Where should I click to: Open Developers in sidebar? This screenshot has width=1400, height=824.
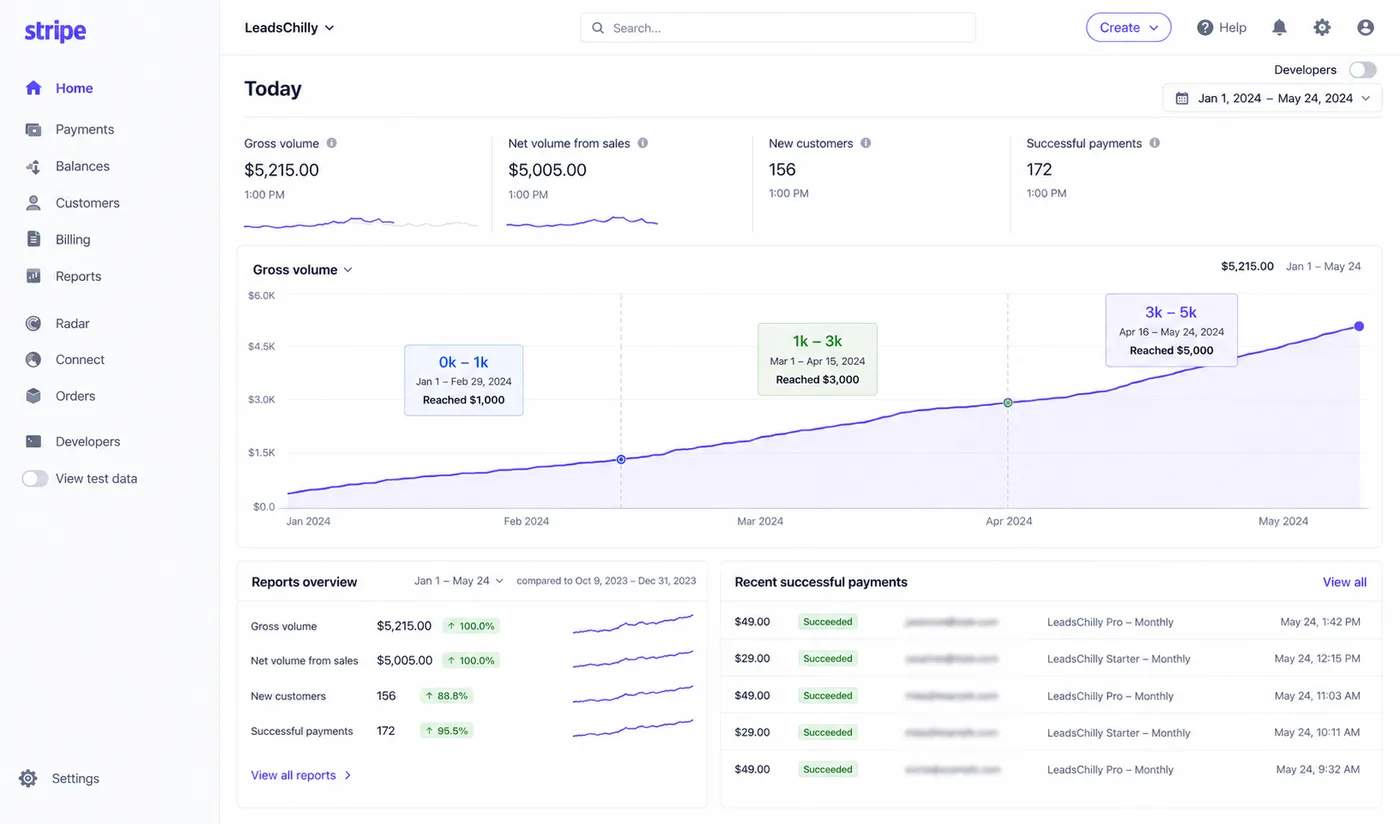(88, 441)
